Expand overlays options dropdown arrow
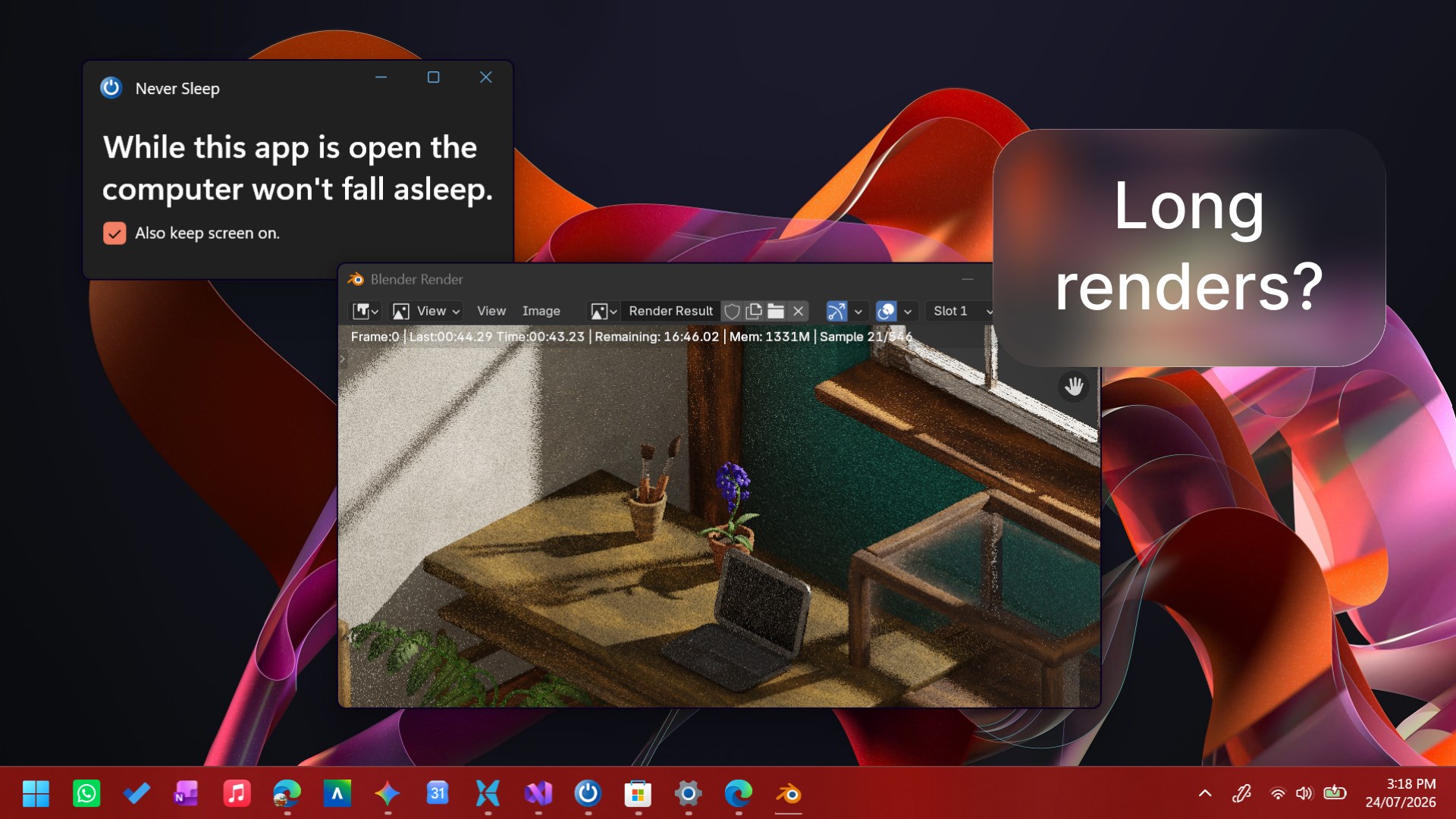Image resolution: width=1456 pixels, height=819 pixels. pos(907,311)
